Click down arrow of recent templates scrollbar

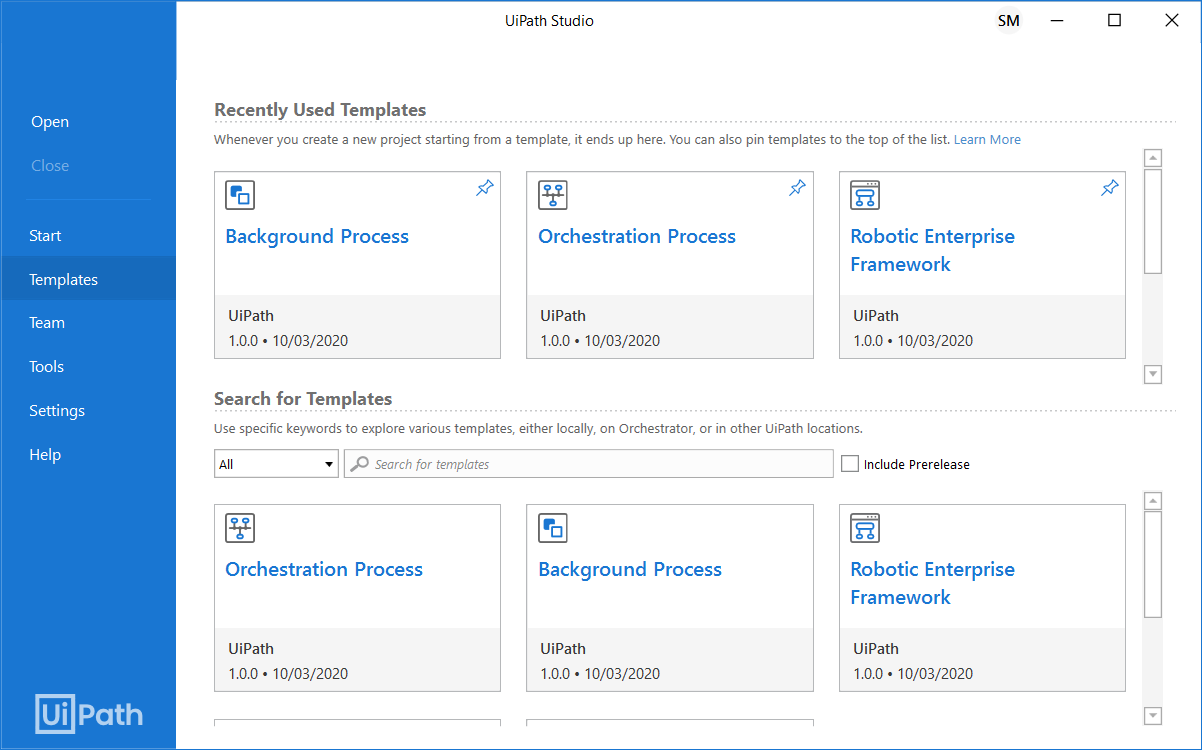click(x=1153, y=374)
